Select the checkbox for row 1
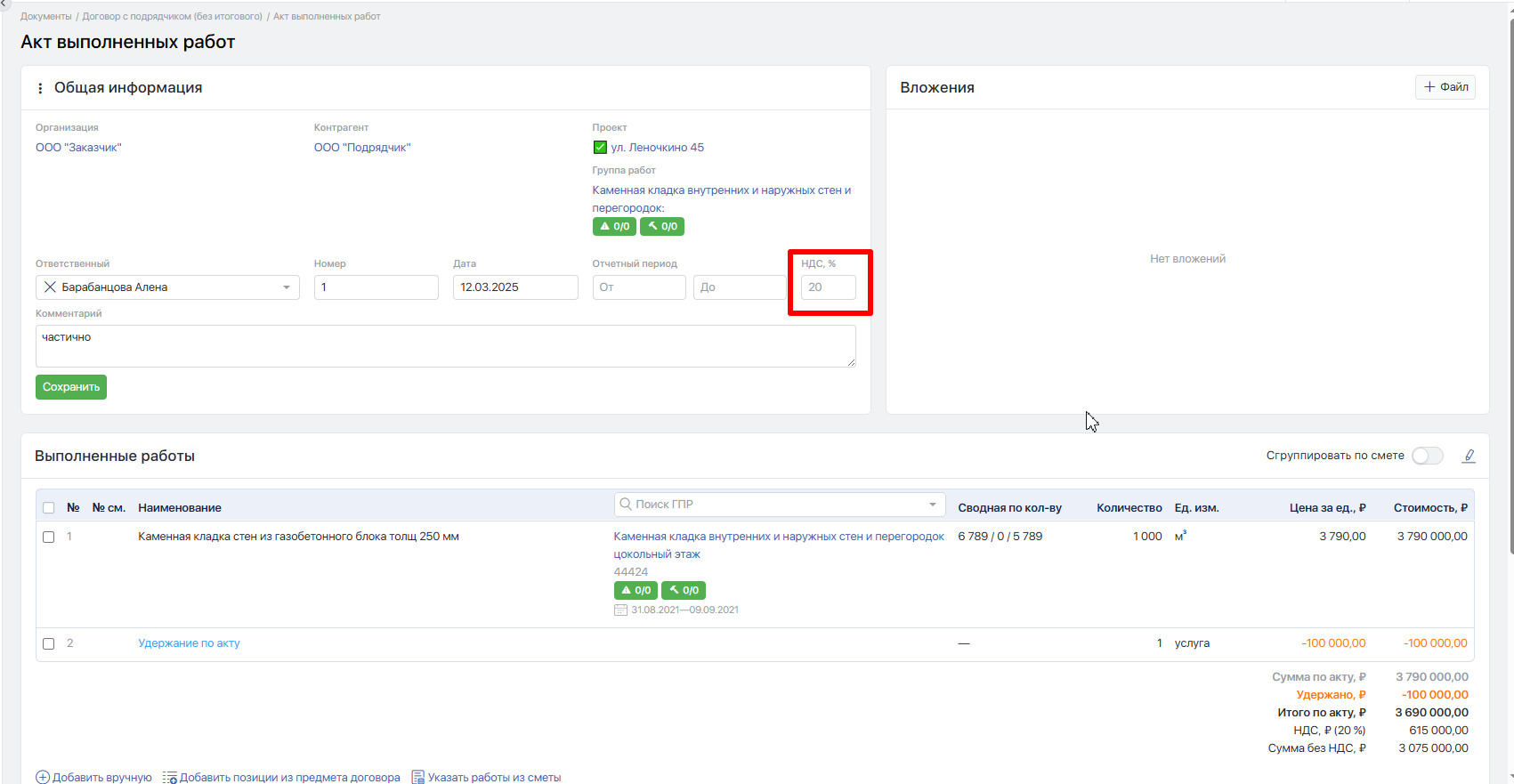Viewport: 1514px width, 784px height. click(x=49, y=537)
